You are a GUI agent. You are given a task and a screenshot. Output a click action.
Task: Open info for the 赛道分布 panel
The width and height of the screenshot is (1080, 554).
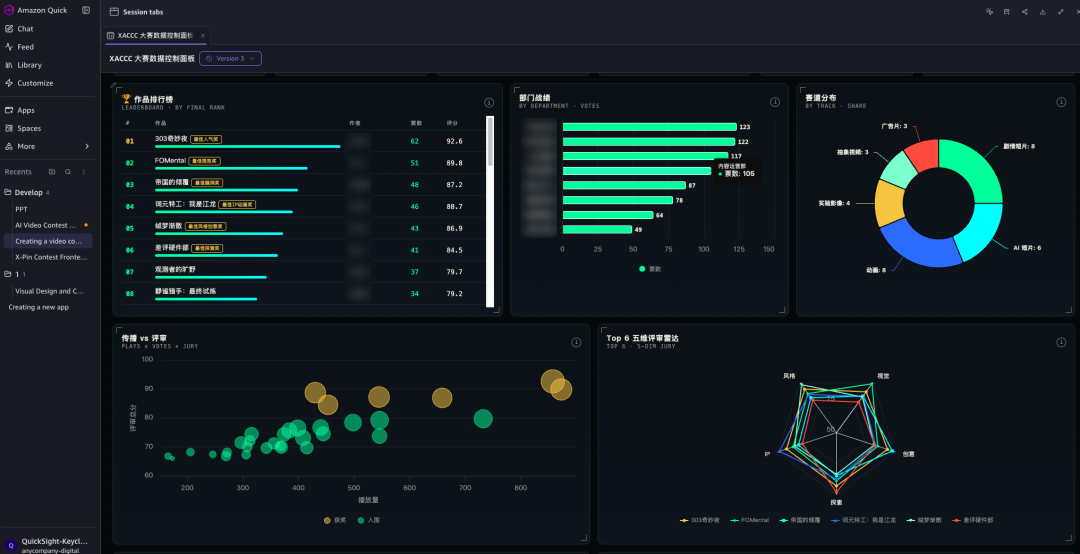[x=1061, y=102]
